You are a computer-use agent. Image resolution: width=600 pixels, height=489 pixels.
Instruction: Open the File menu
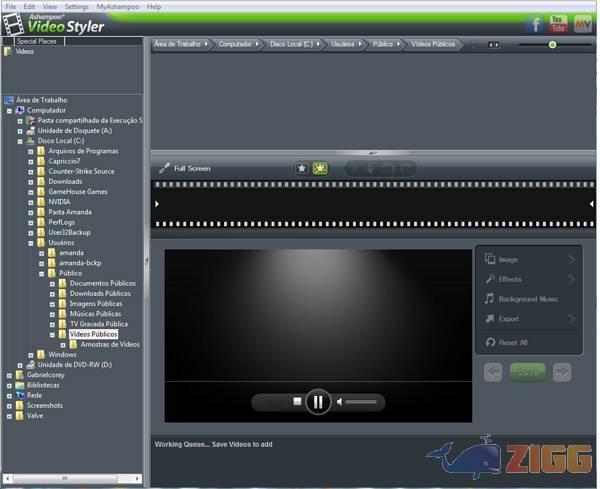tap(11, 7)
